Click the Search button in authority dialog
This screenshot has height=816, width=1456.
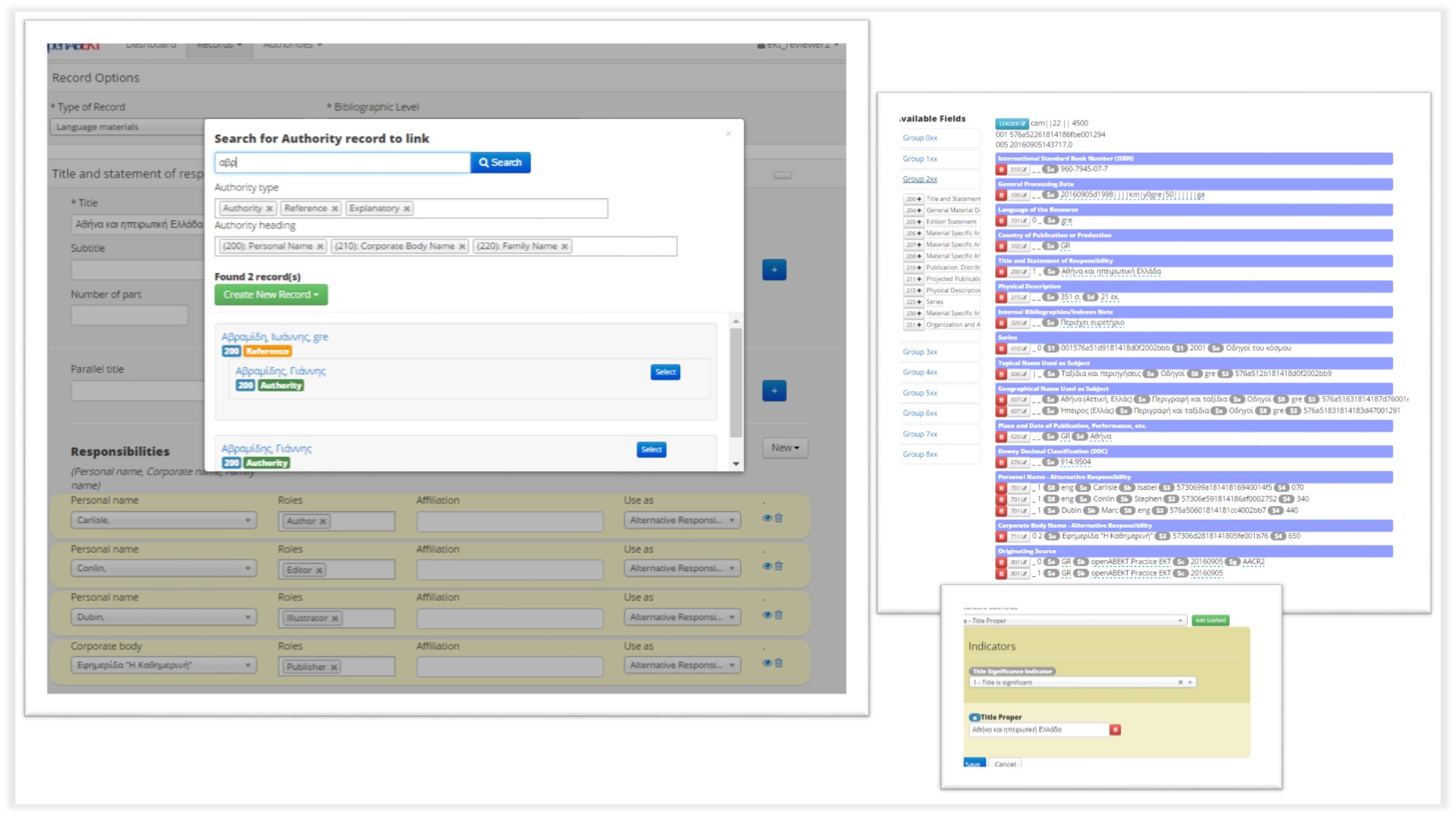click(x=498, y=162)
